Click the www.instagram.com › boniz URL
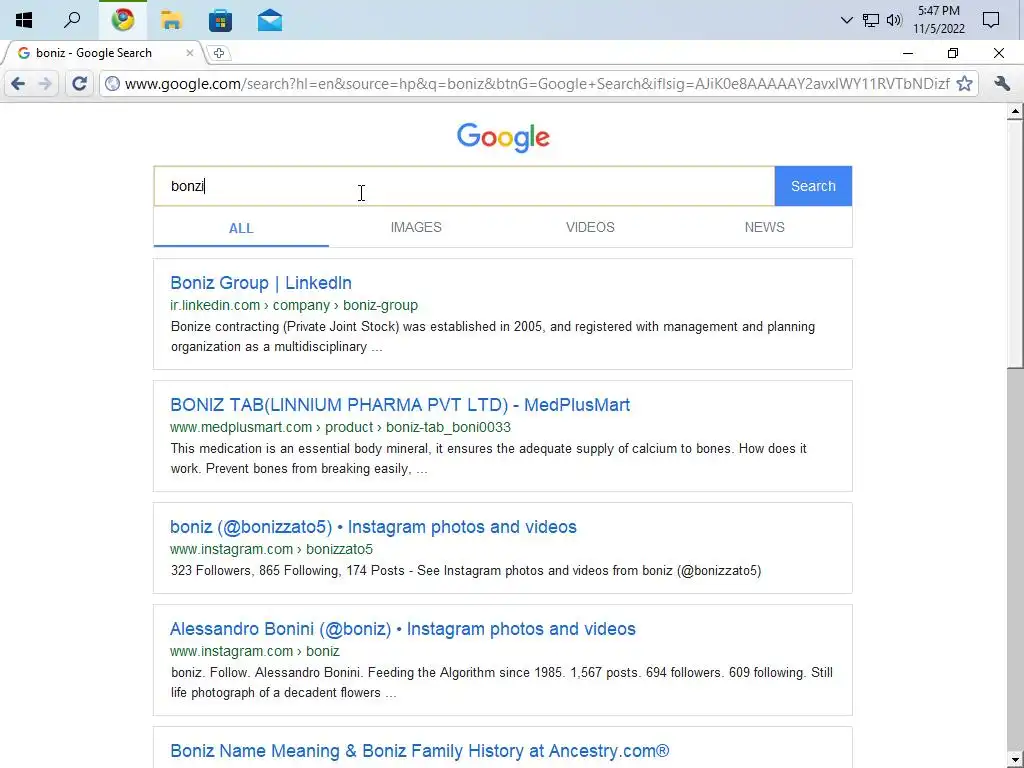This screenshot has width=1024, height=768. click(255, 651)
